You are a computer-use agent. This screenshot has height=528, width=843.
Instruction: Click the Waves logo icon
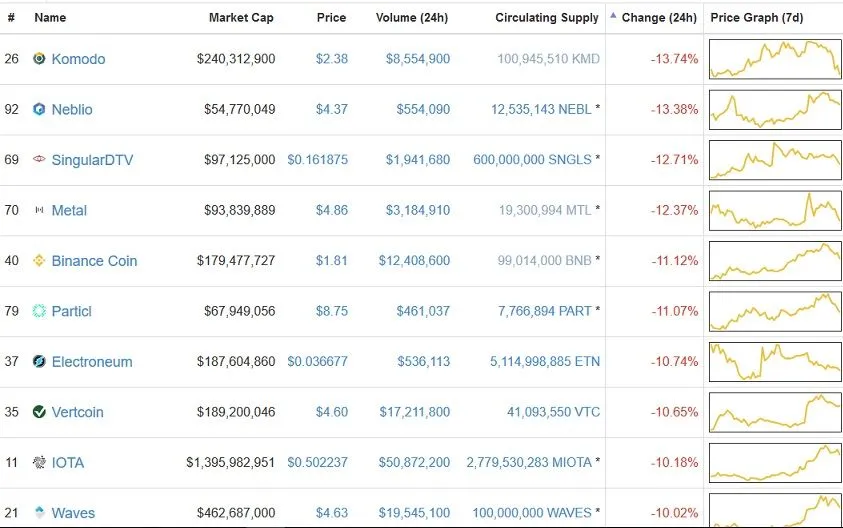(39, 512)
